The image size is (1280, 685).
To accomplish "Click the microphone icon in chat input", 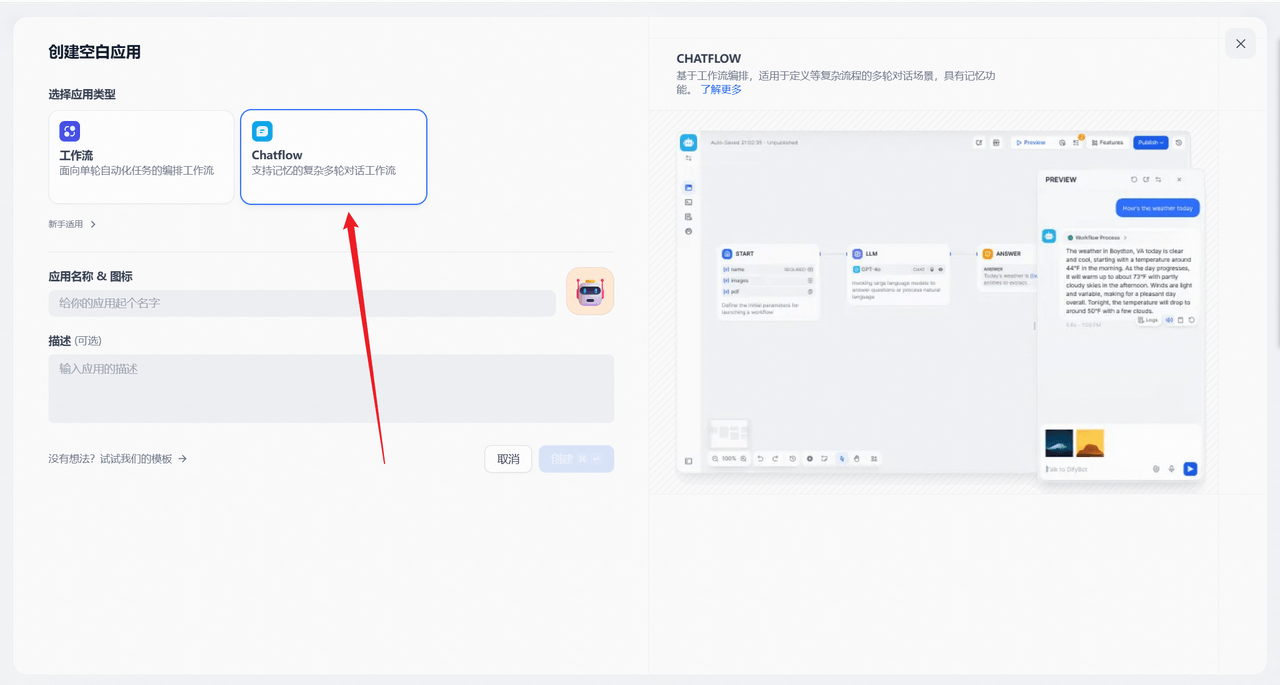I will (x=1172, y=469).
